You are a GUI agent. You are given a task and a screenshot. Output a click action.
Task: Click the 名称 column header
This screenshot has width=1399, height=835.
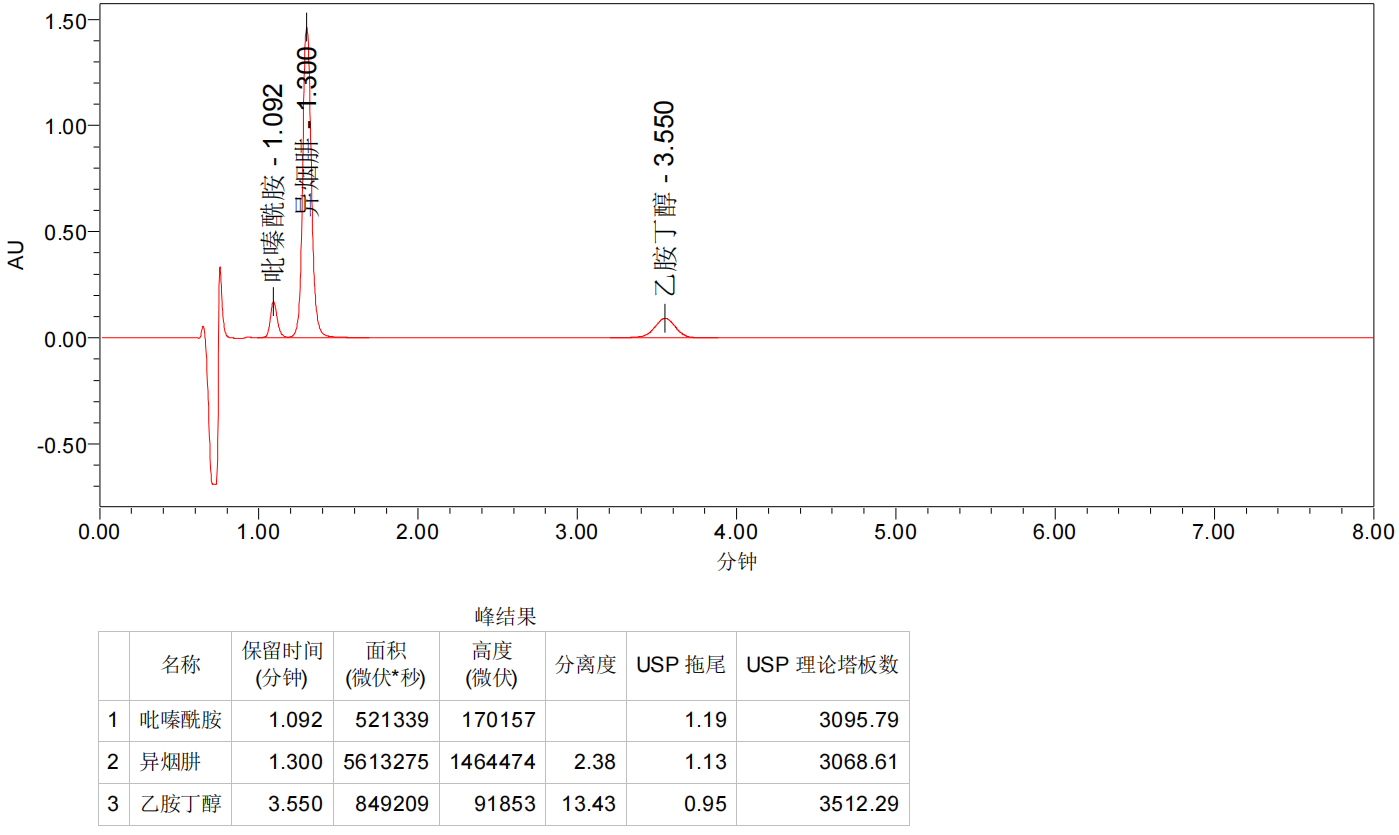181,665
